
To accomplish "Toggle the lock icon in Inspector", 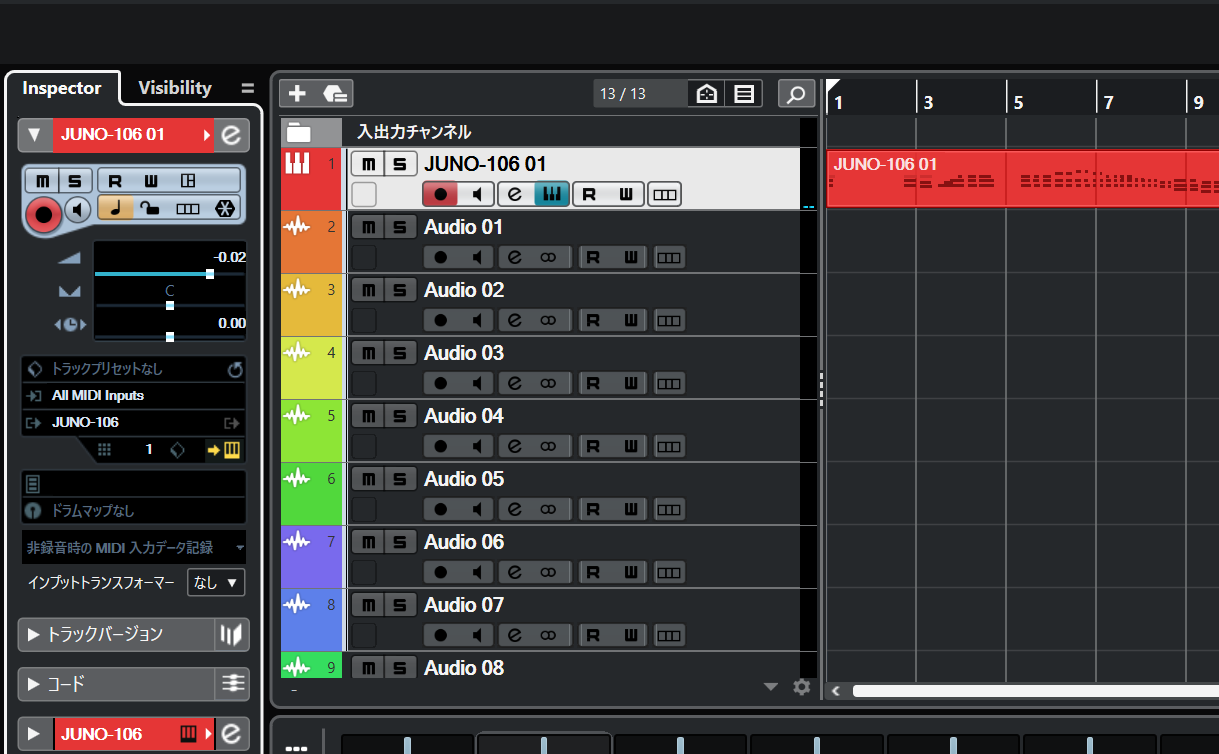I will point(150,208).
